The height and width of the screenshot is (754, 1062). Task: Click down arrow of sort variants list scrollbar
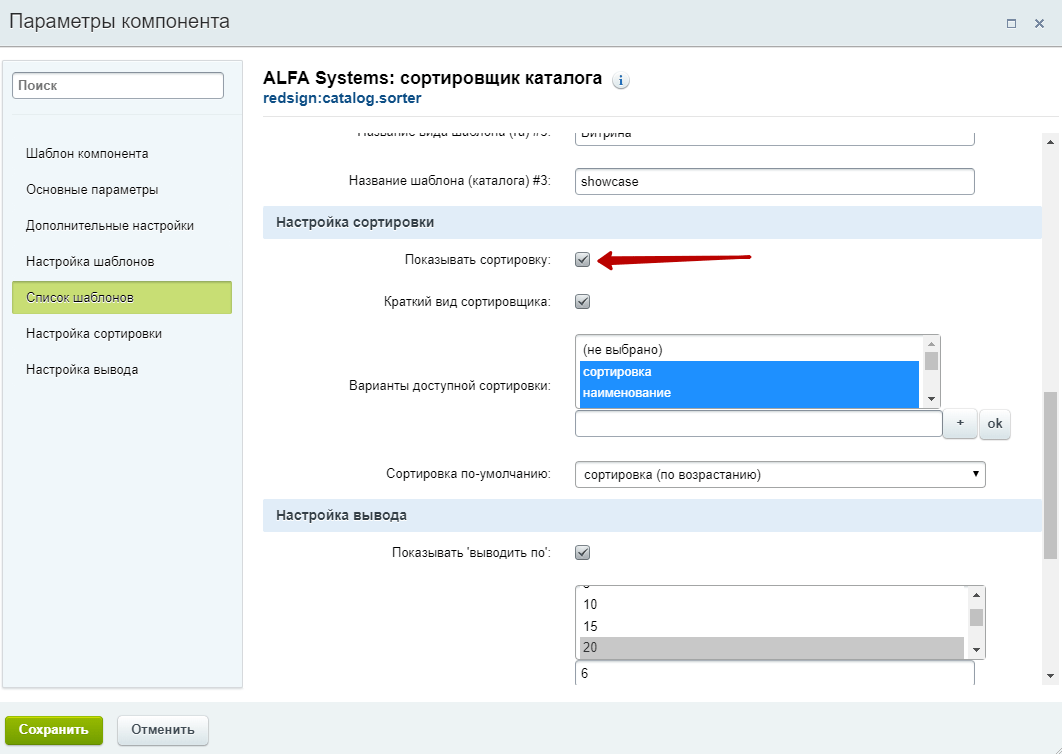pyautogui.click(x=931, y=399)
